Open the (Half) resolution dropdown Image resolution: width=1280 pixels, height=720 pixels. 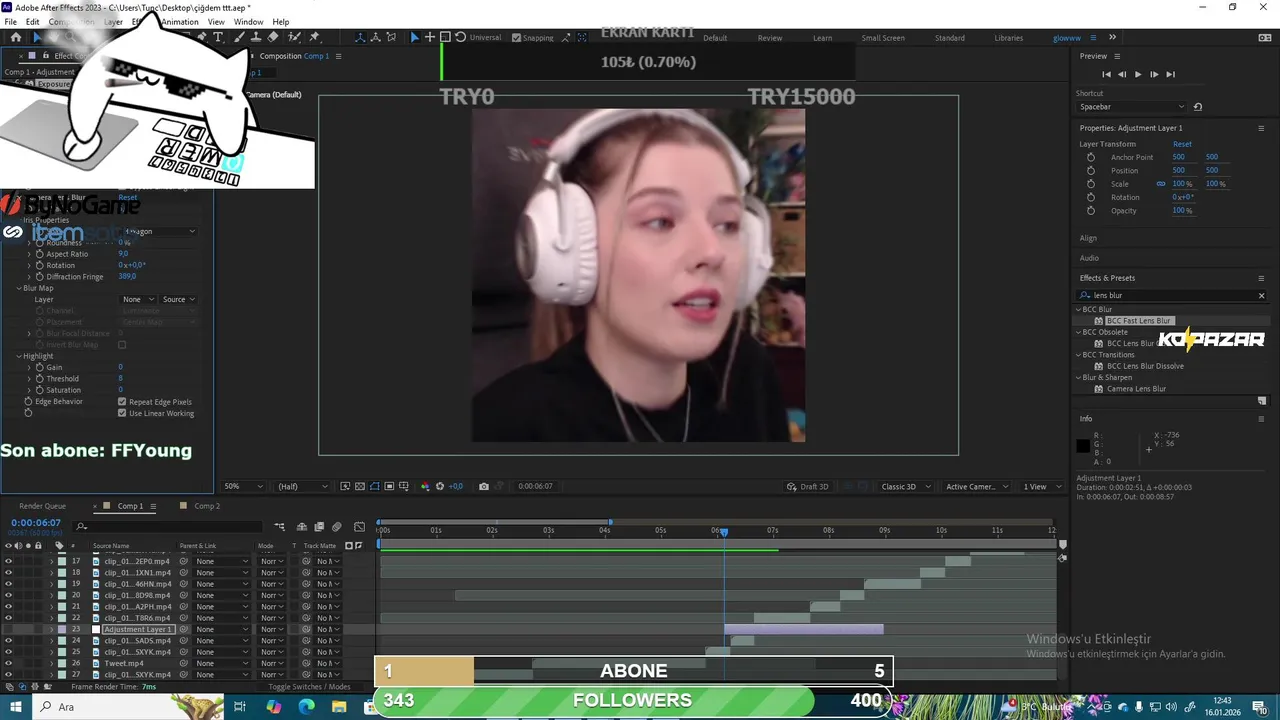tap(302, 486)
